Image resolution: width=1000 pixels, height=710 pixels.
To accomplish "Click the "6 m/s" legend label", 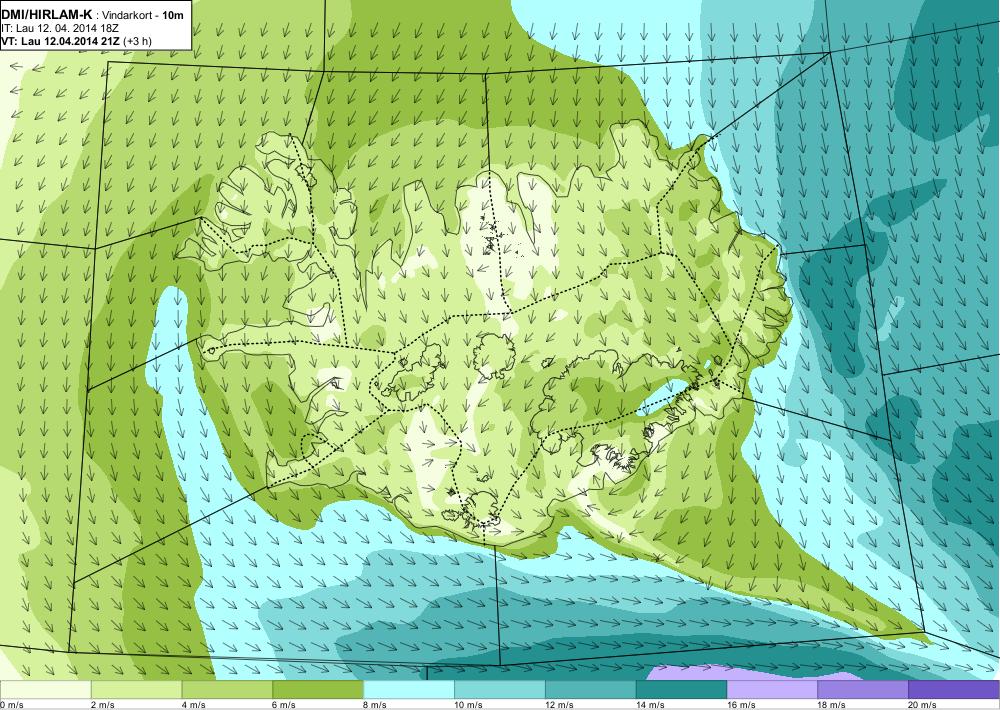I will [284, 705].
